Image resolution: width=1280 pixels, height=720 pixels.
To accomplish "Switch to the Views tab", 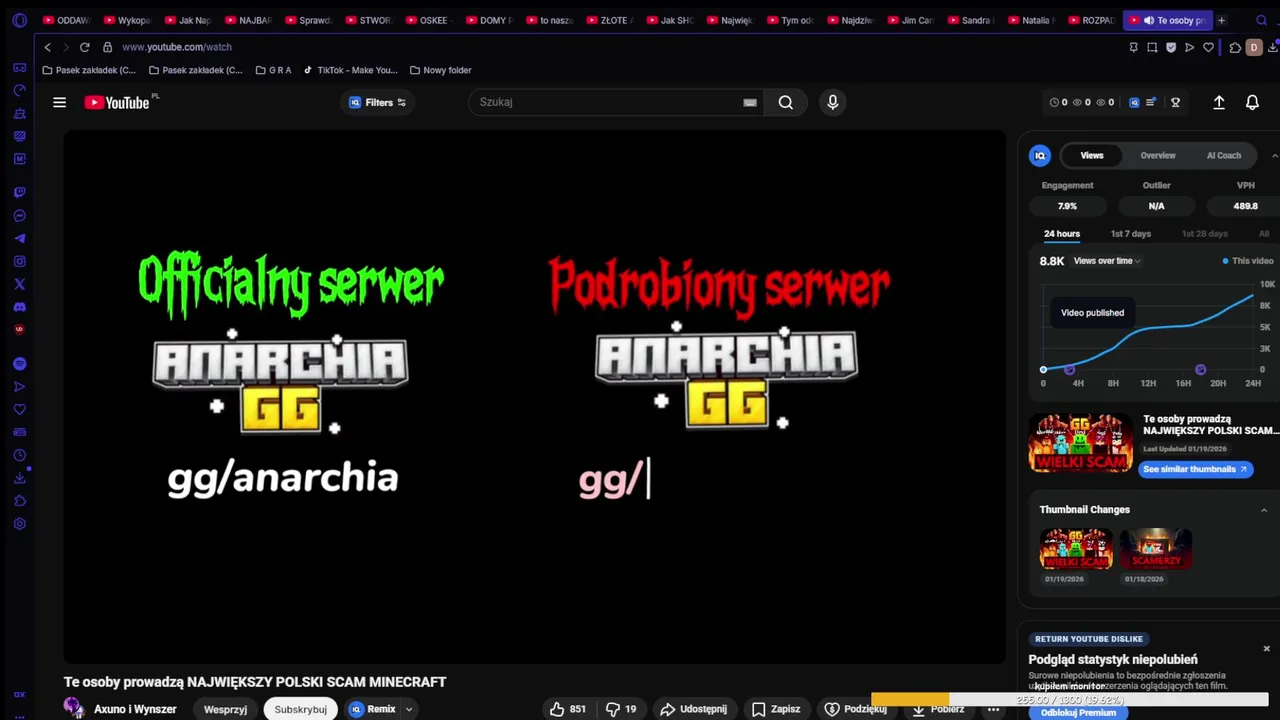I will click(1091, 155).
